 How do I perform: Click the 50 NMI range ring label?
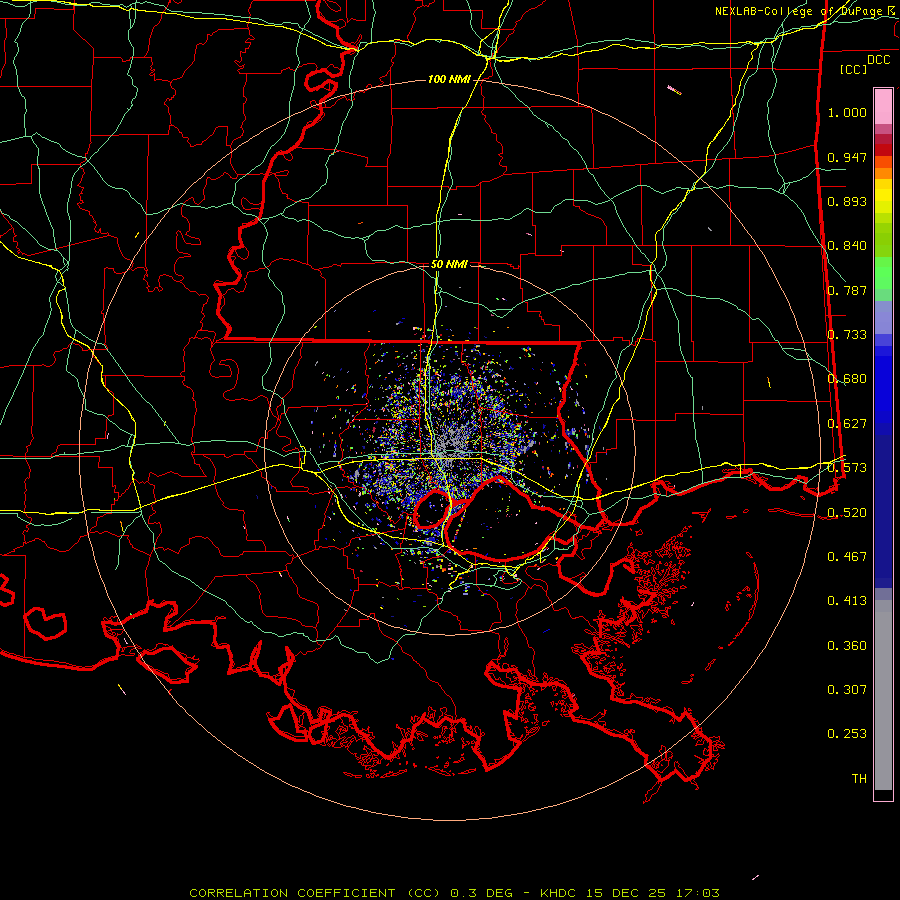(x=449, y=264)
